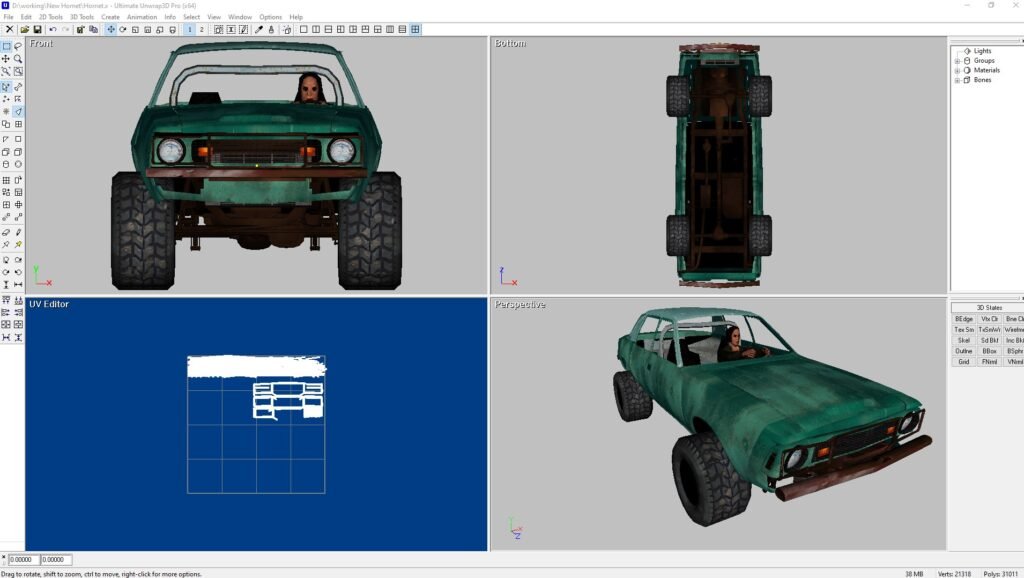This screenshot has width=1024, height=578.
Task: Click the Undo arrow icon
Action: 52,30
